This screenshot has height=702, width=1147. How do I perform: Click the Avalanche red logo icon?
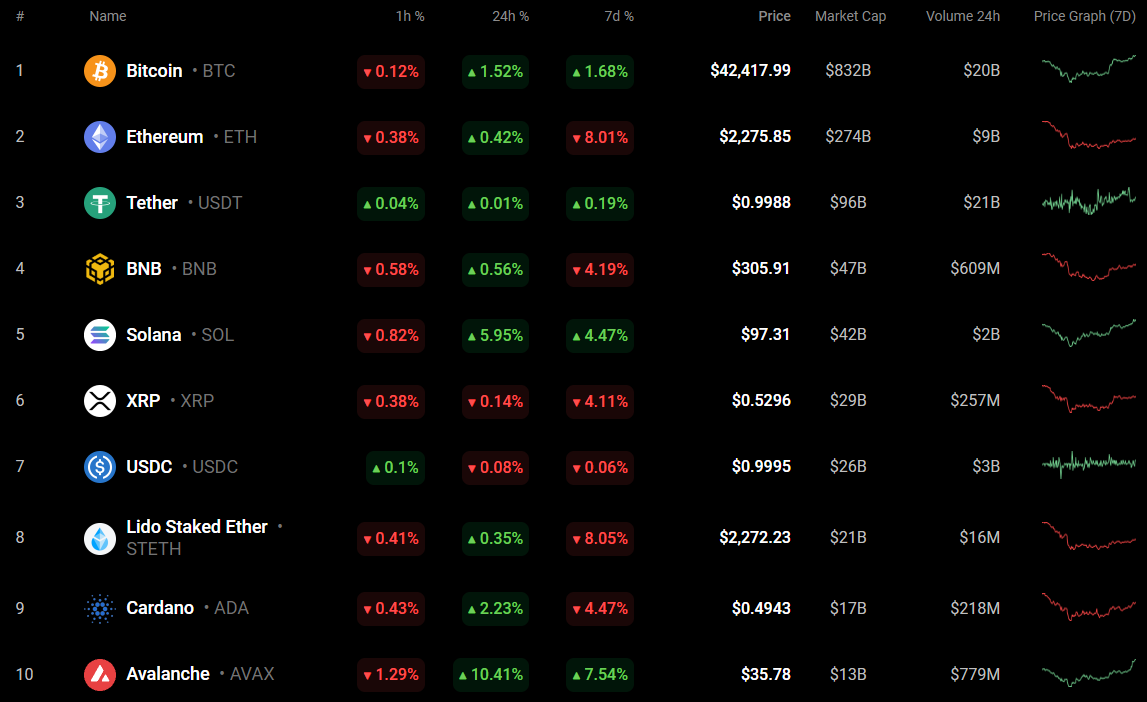pyautogui.click(x=100, y=674)
